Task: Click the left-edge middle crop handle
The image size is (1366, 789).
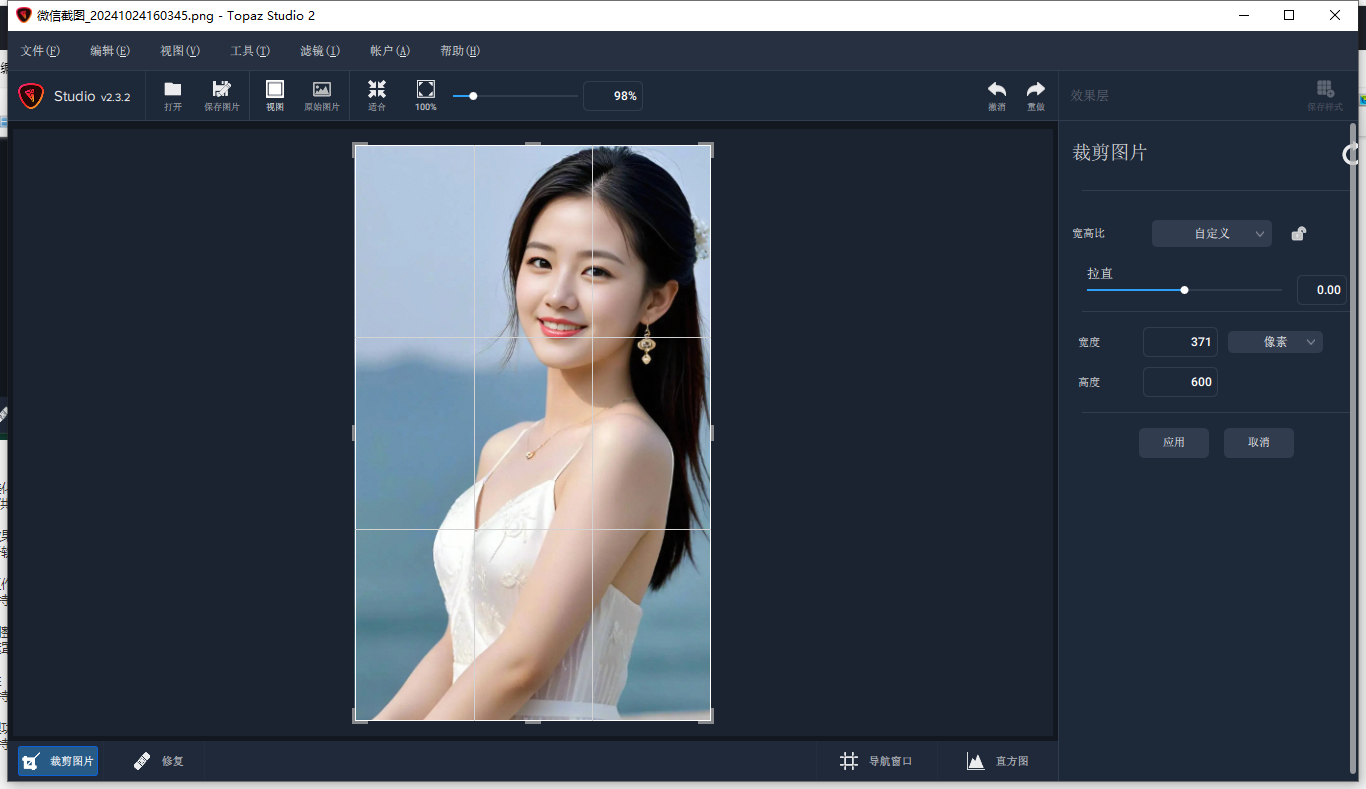Action: tap(355, 432)
